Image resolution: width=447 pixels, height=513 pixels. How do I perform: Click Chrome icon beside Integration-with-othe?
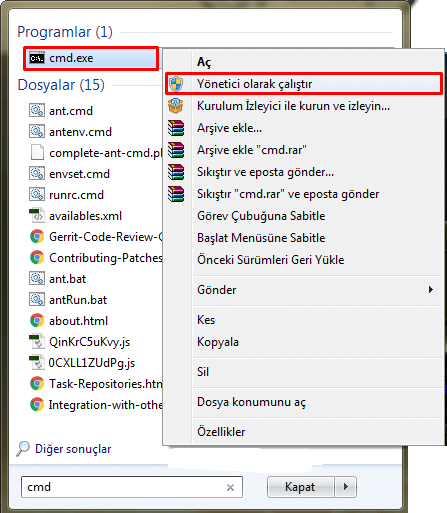(37, 405)
